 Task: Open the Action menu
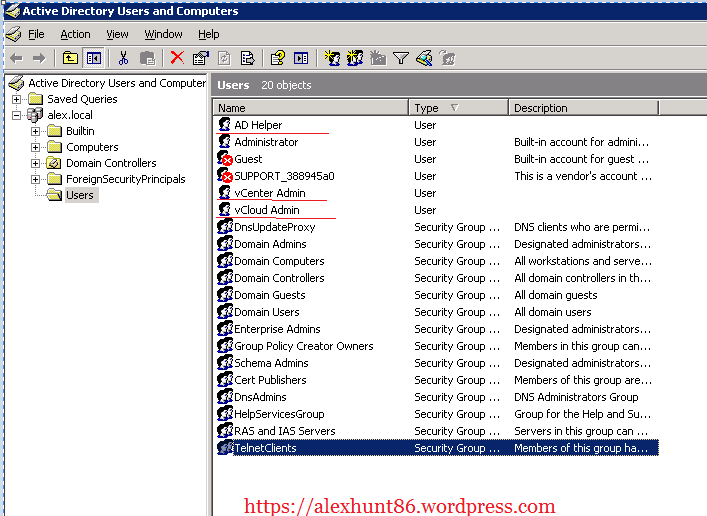point(75,34)
